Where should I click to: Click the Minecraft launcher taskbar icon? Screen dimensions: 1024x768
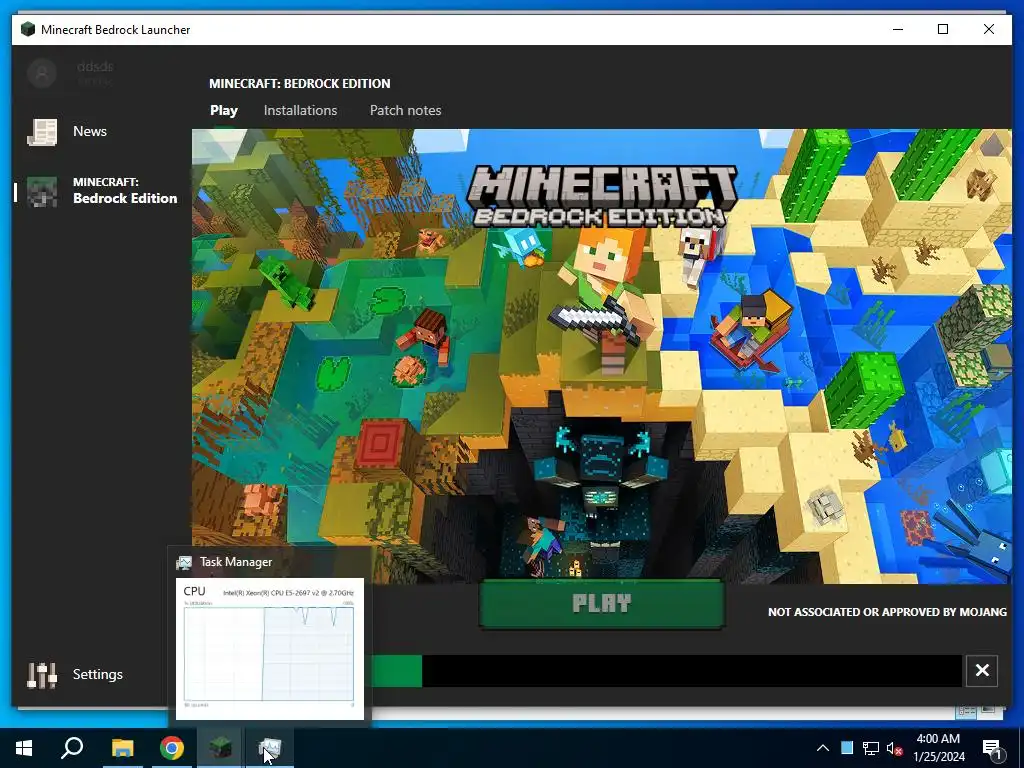tap(220, 748)
